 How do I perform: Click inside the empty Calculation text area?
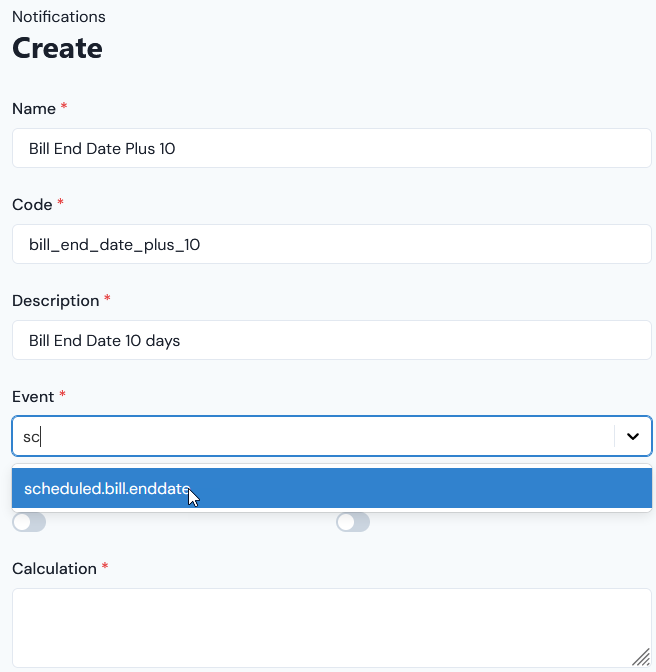click(332, 628)
